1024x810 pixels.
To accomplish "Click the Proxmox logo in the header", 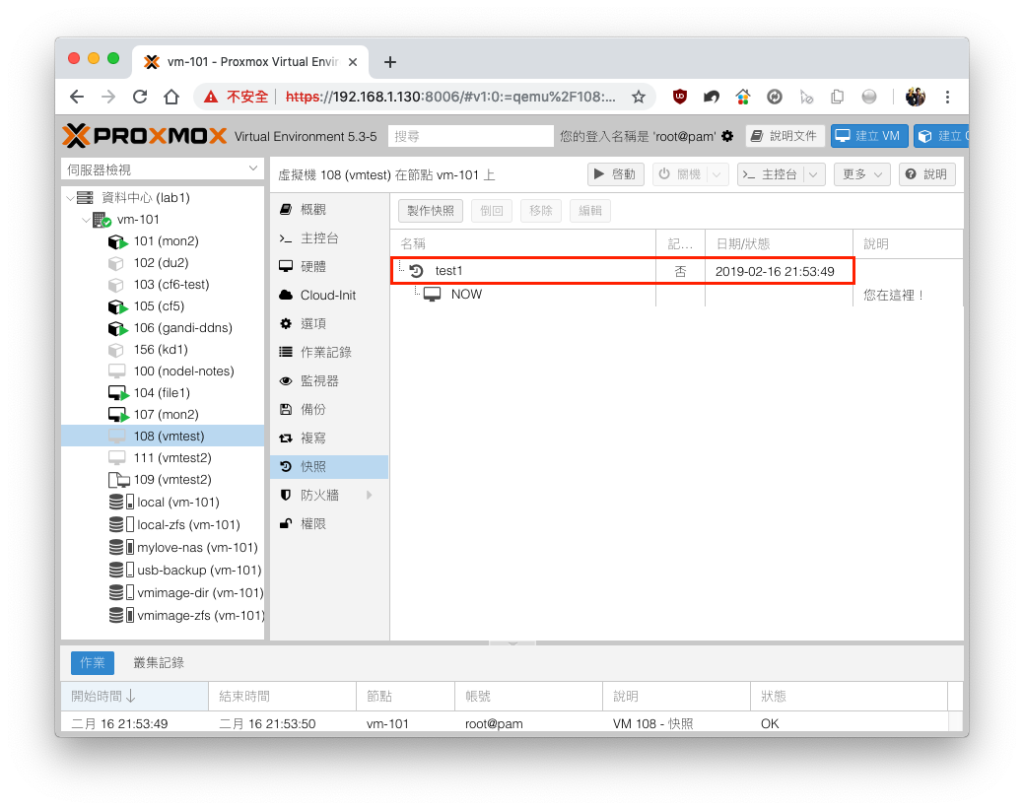I will click(144, 136).
